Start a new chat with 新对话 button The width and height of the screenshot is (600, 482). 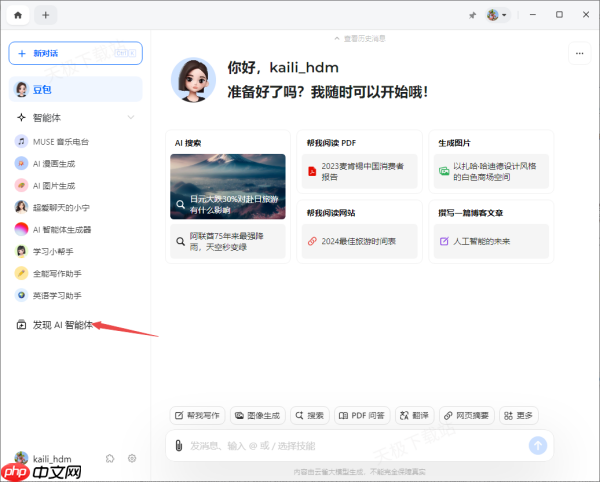[76, 53]
